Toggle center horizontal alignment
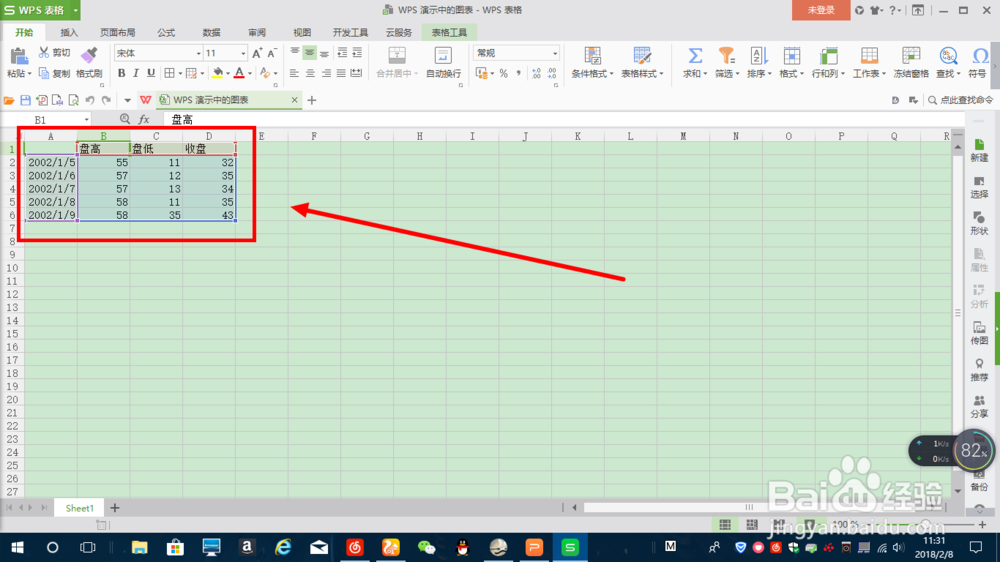This screenshot has width=1000, height=562. coord(310,73)
